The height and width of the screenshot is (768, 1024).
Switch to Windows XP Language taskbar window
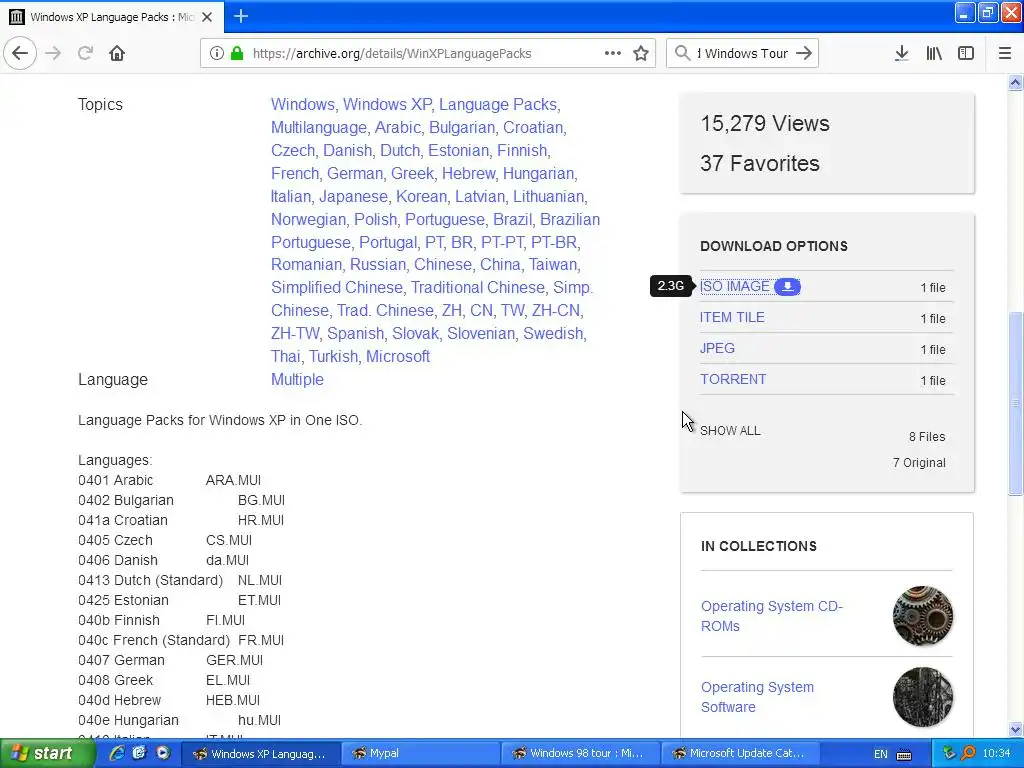tap(261, 753)
